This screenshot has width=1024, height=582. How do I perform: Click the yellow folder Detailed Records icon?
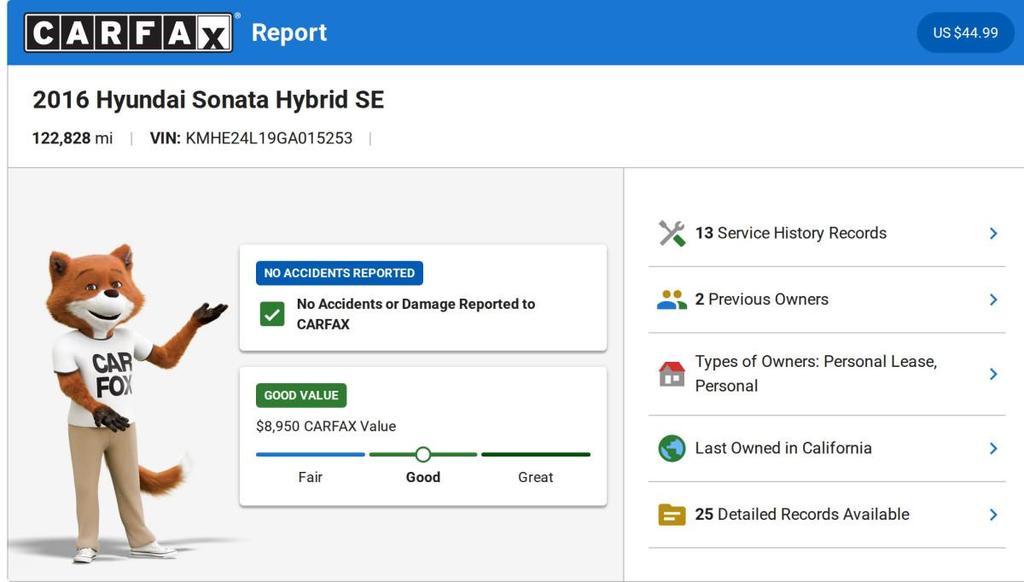point(671,515)
